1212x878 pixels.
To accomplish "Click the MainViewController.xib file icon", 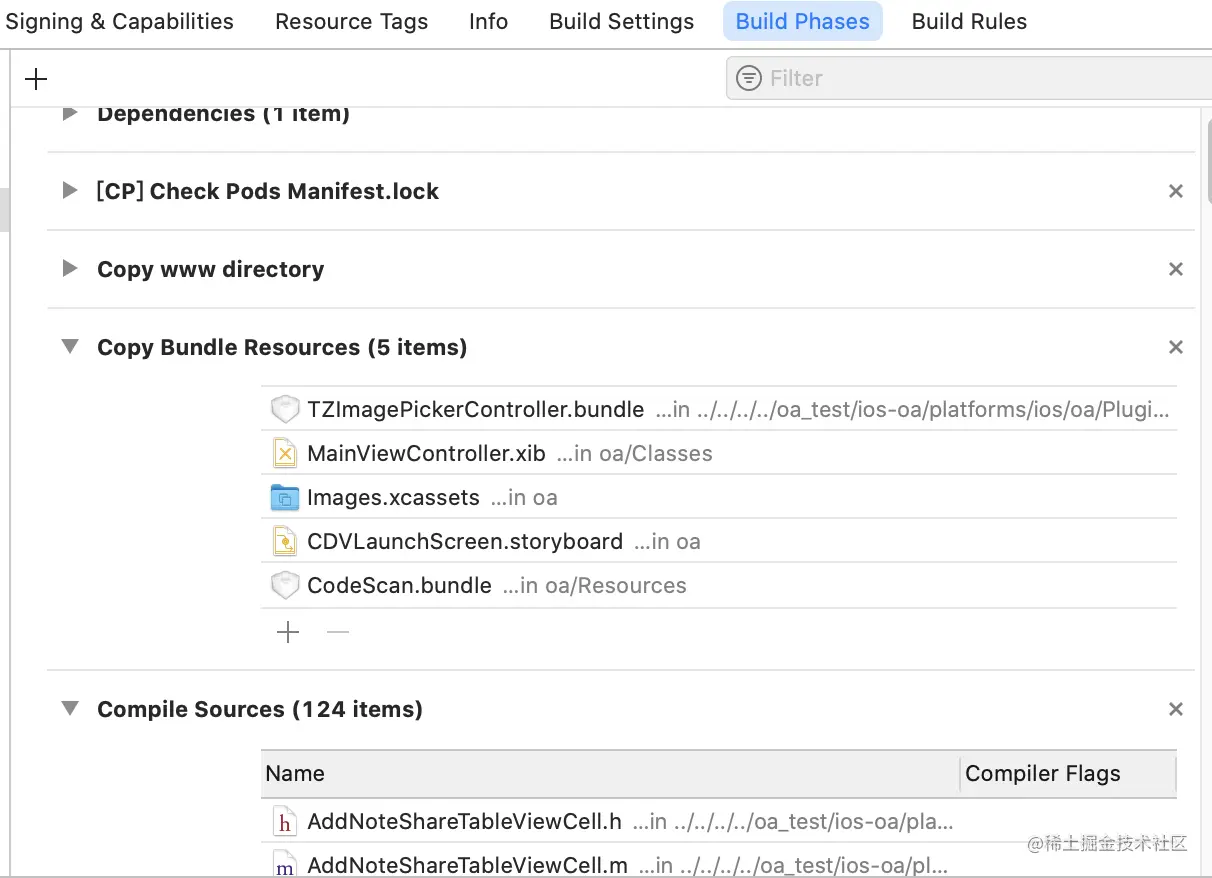I will [285, 454].
